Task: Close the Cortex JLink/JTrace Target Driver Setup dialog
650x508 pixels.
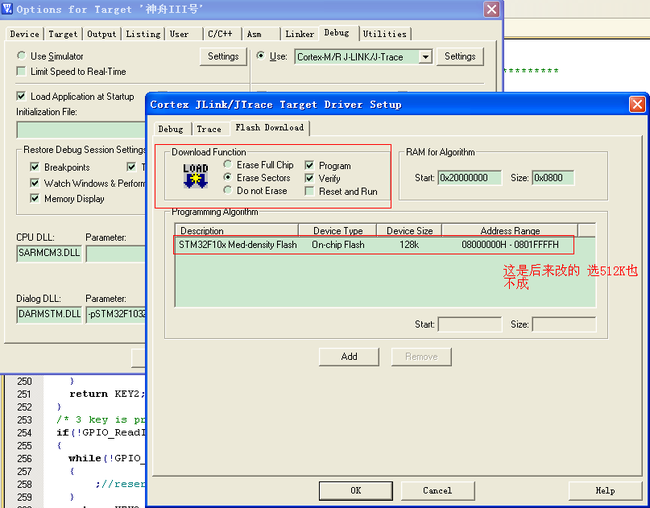Action: coord(637,105)
